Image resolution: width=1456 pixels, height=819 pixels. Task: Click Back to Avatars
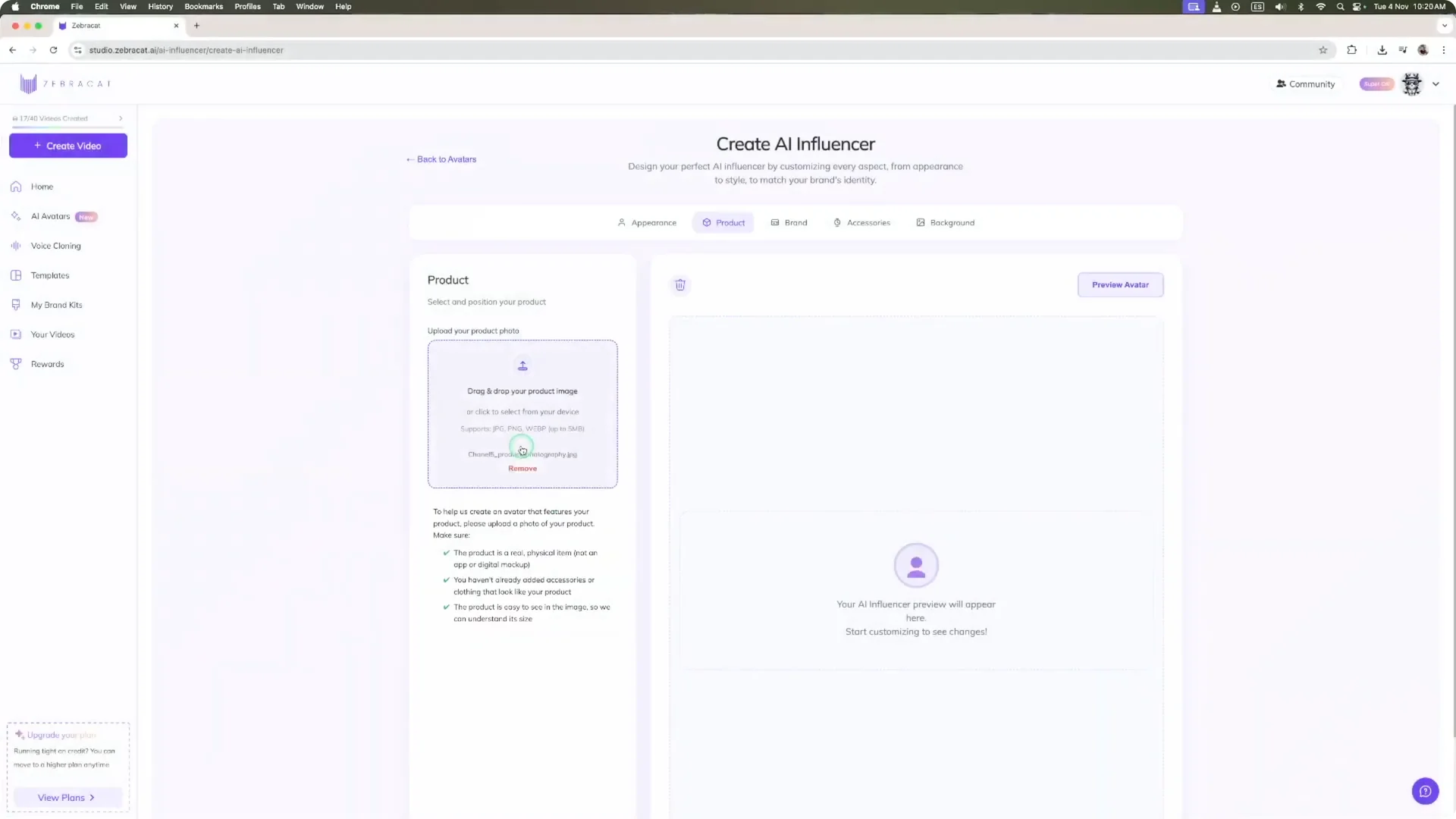(x=441, y=159)
